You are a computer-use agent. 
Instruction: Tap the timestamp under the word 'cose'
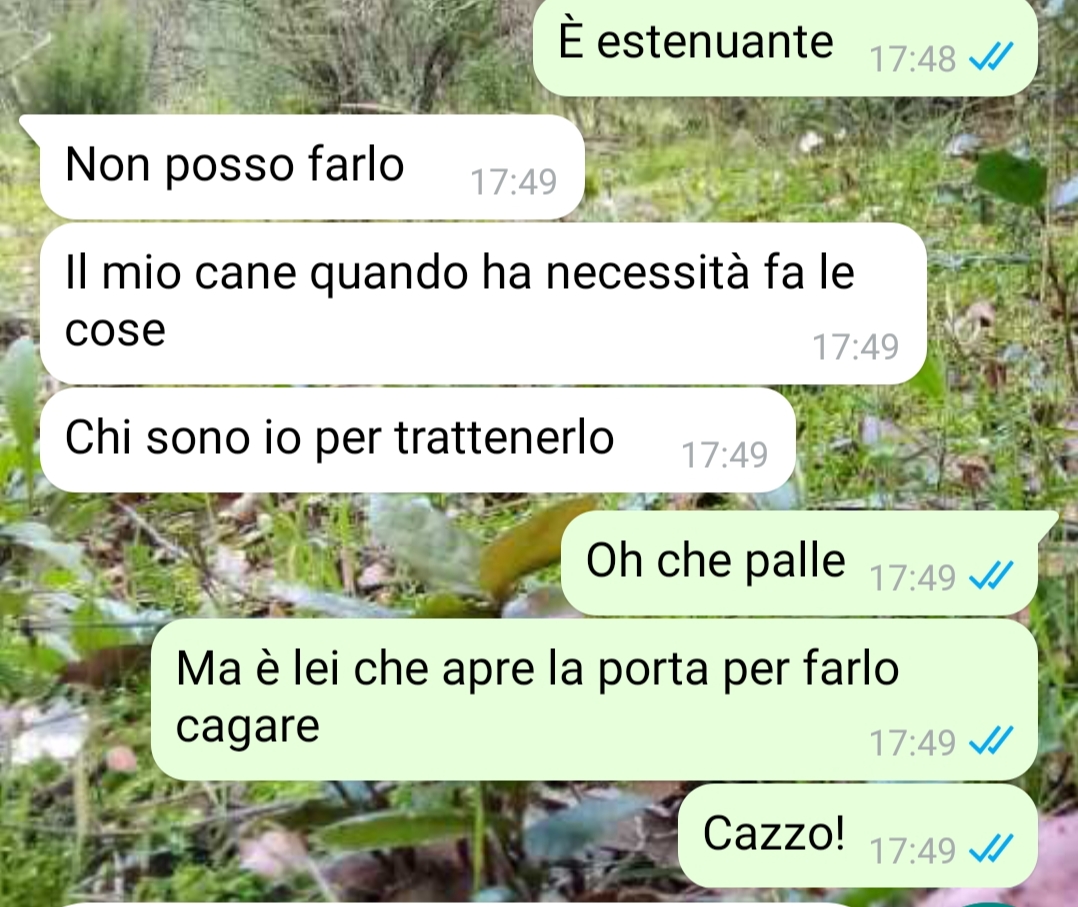856,347
